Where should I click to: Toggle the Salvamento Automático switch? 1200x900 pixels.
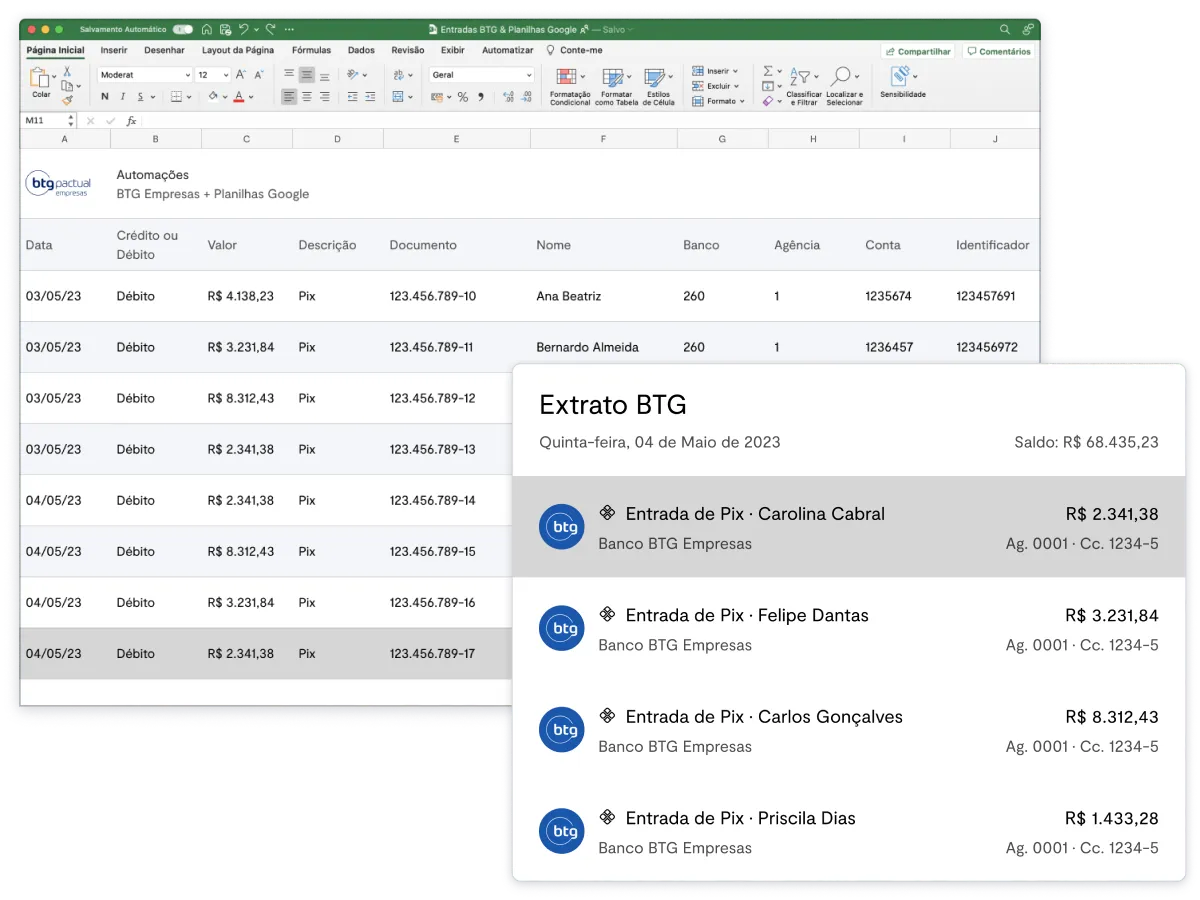point(182,30)
